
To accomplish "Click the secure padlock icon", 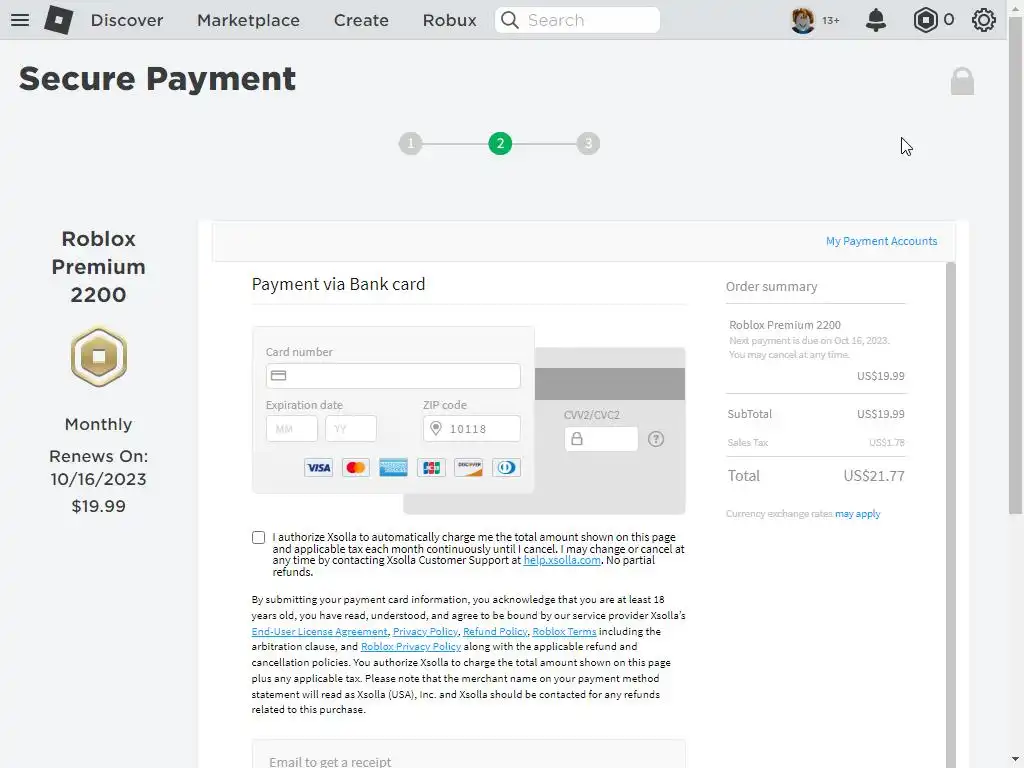I will (x=962, y=81).
